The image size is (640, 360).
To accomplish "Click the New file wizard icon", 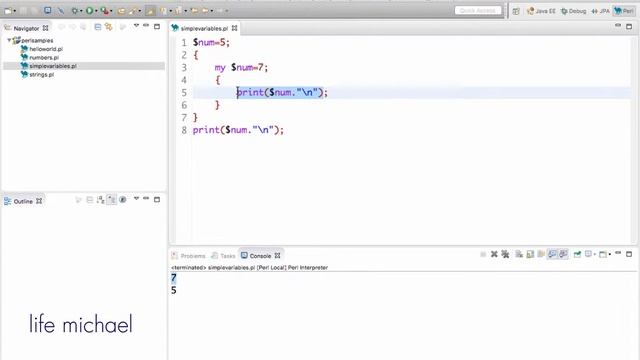I will coord(8,11).
